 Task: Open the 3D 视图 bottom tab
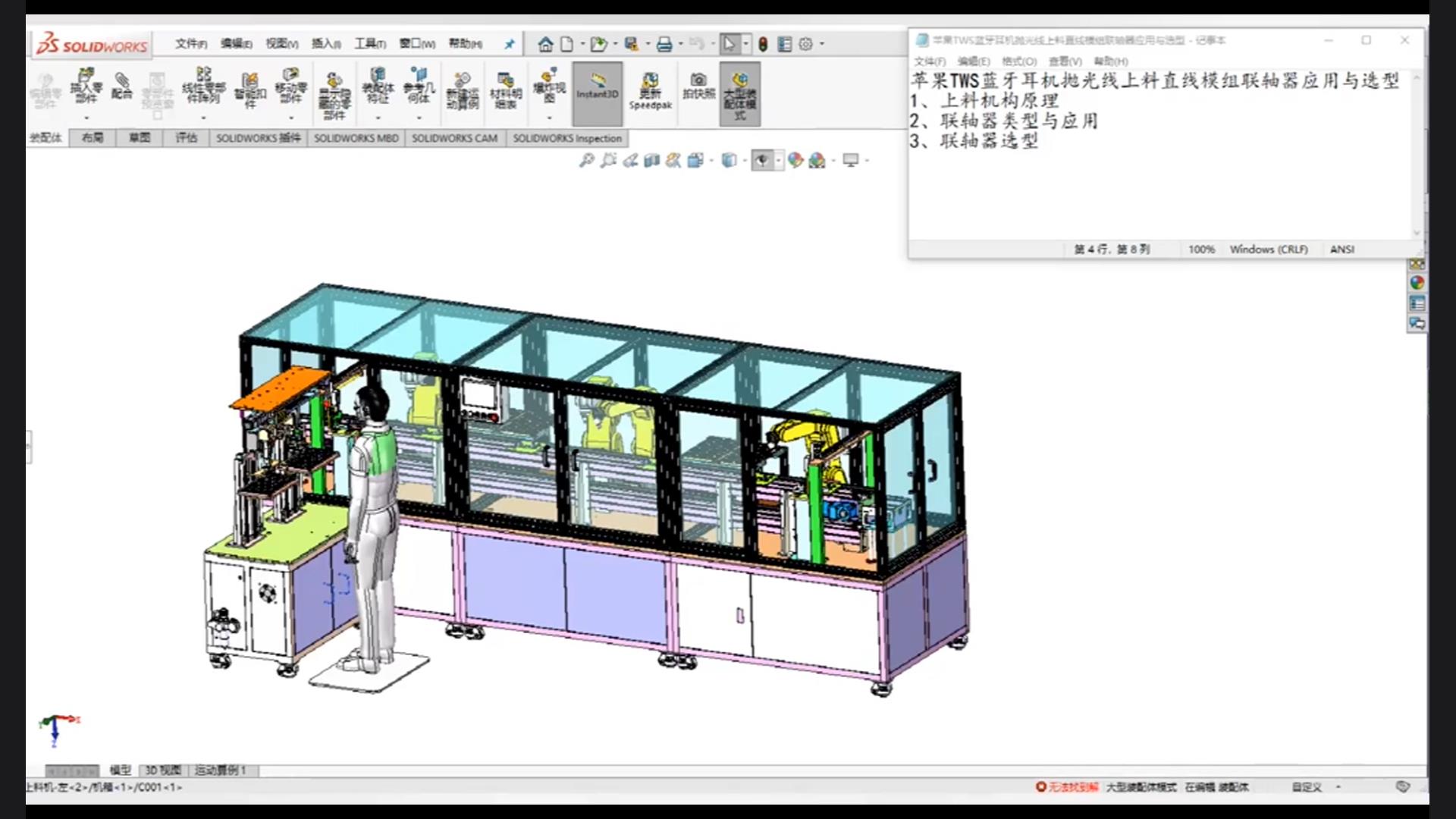(x=162, y=770)
